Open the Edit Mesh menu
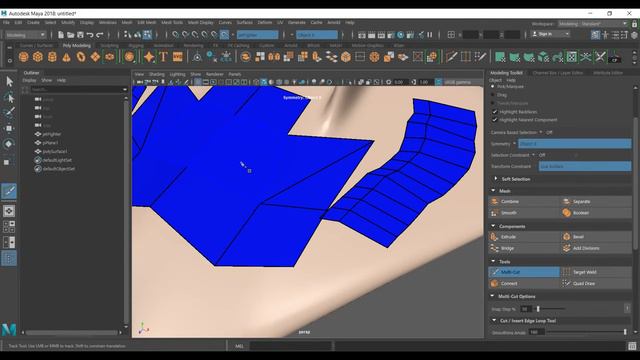This screenshot has height=360, width=640. tap(147, 22)
